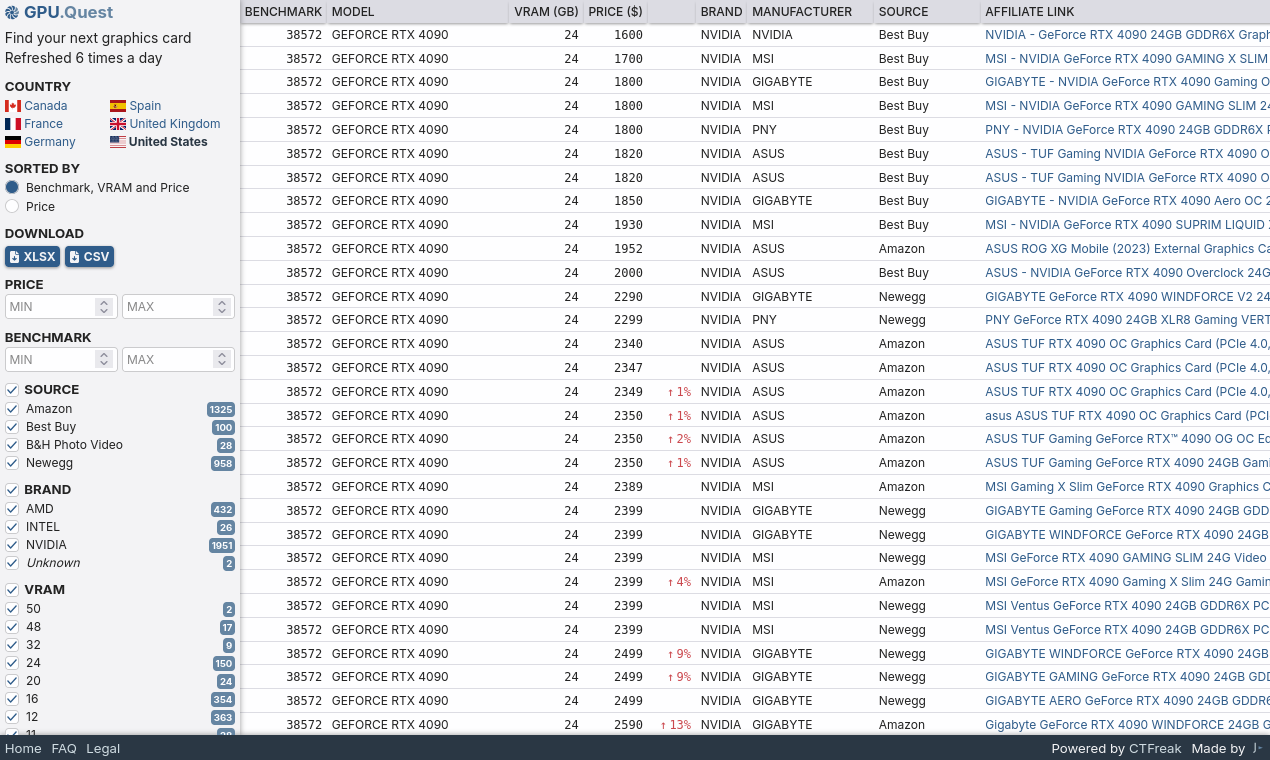This screenshot has height=760, width=1270.
Task: Open MSI SUPRIM LIQUID Best Buy link
Action: (x=1127, y=225)
